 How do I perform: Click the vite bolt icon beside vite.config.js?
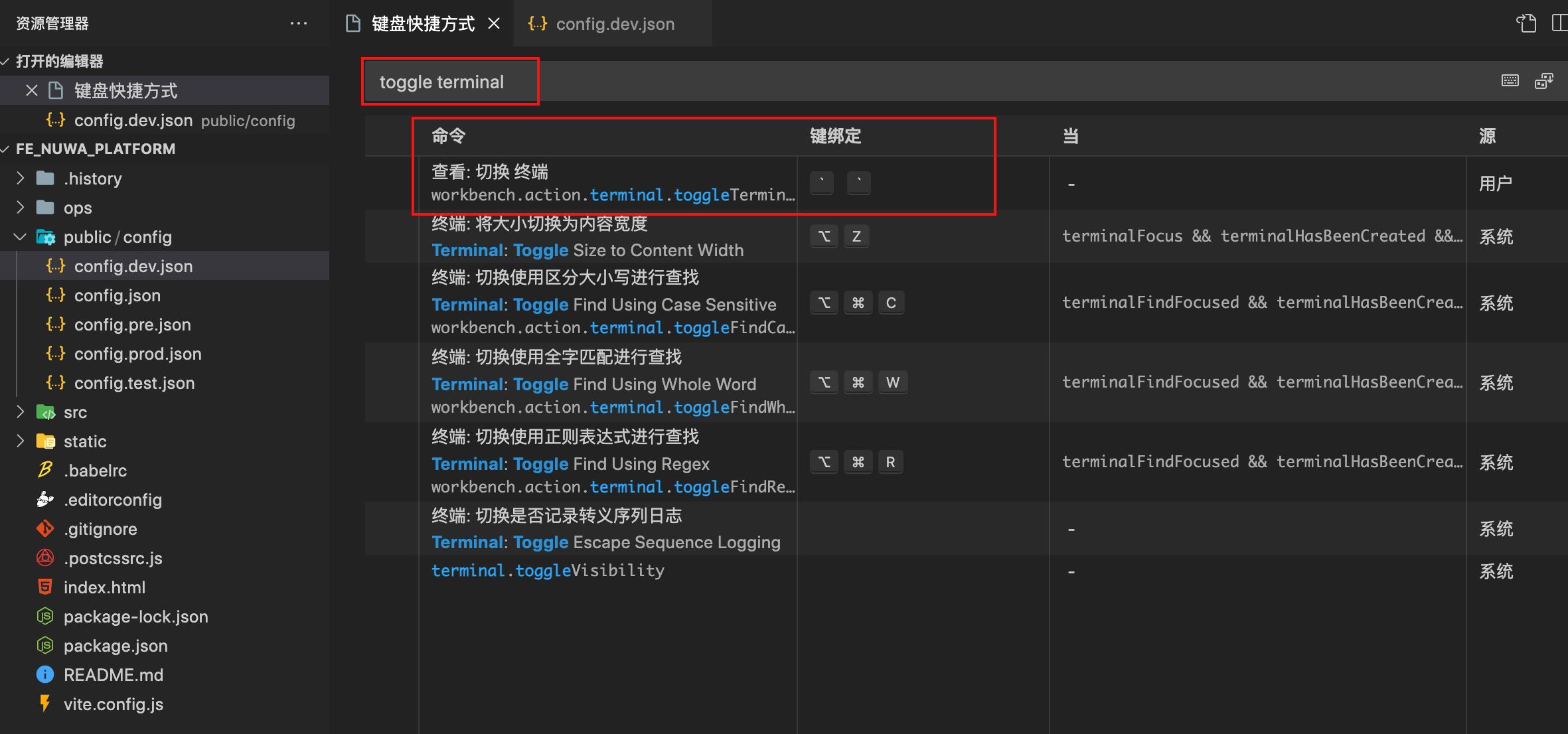click(x=45, y=703)
